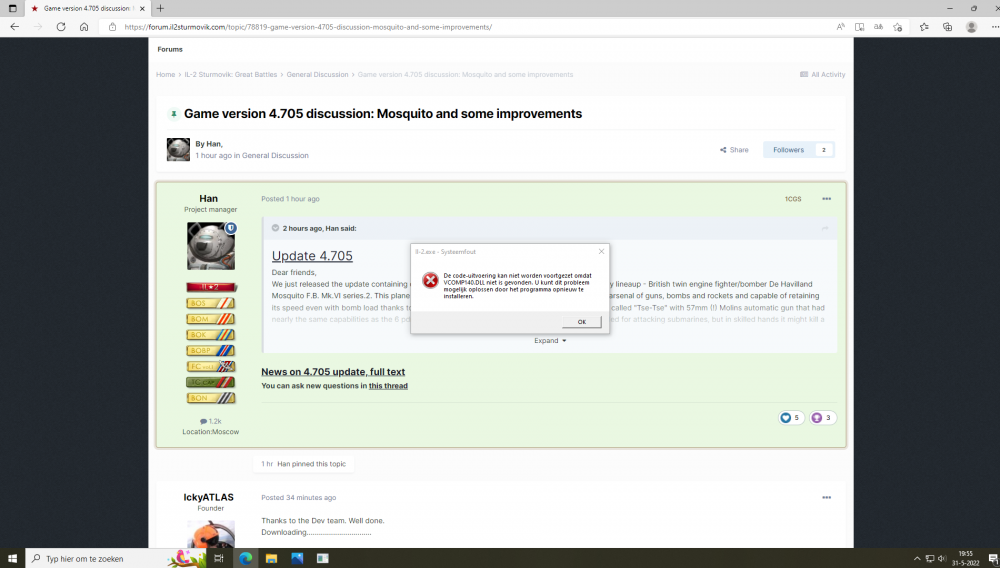Click the TC badge
Image resolution: width=1000 pixels, height=568 pixels.
pos(210,382)
